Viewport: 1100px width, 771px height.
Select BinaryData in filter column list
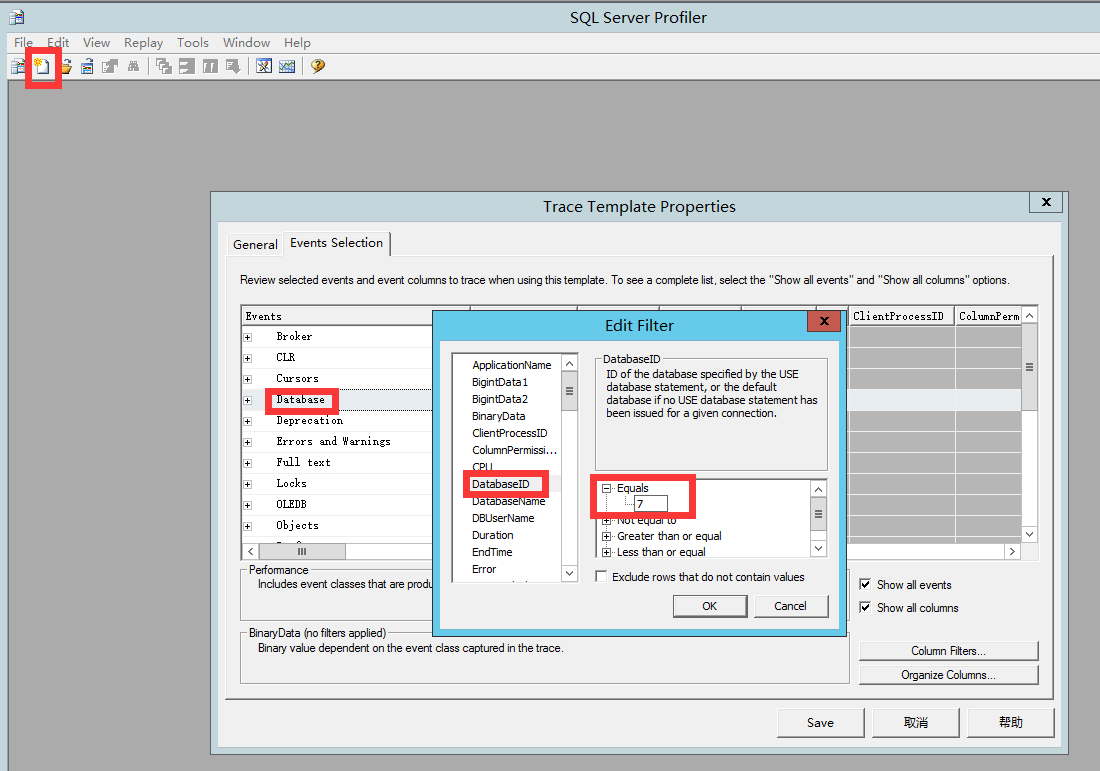tap(499, 416)
